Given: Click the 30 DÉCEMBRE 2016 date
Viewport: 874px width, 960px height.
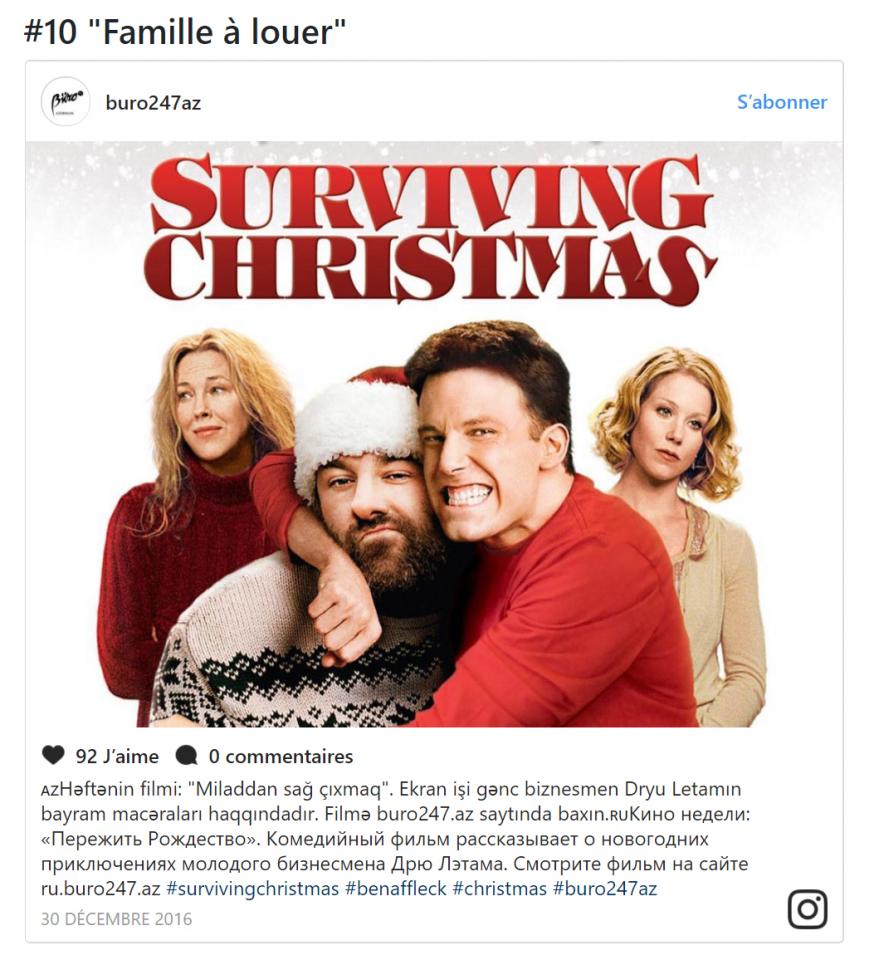Looking at the screenshot, I should pyautogui.click(x=116, y=919).
